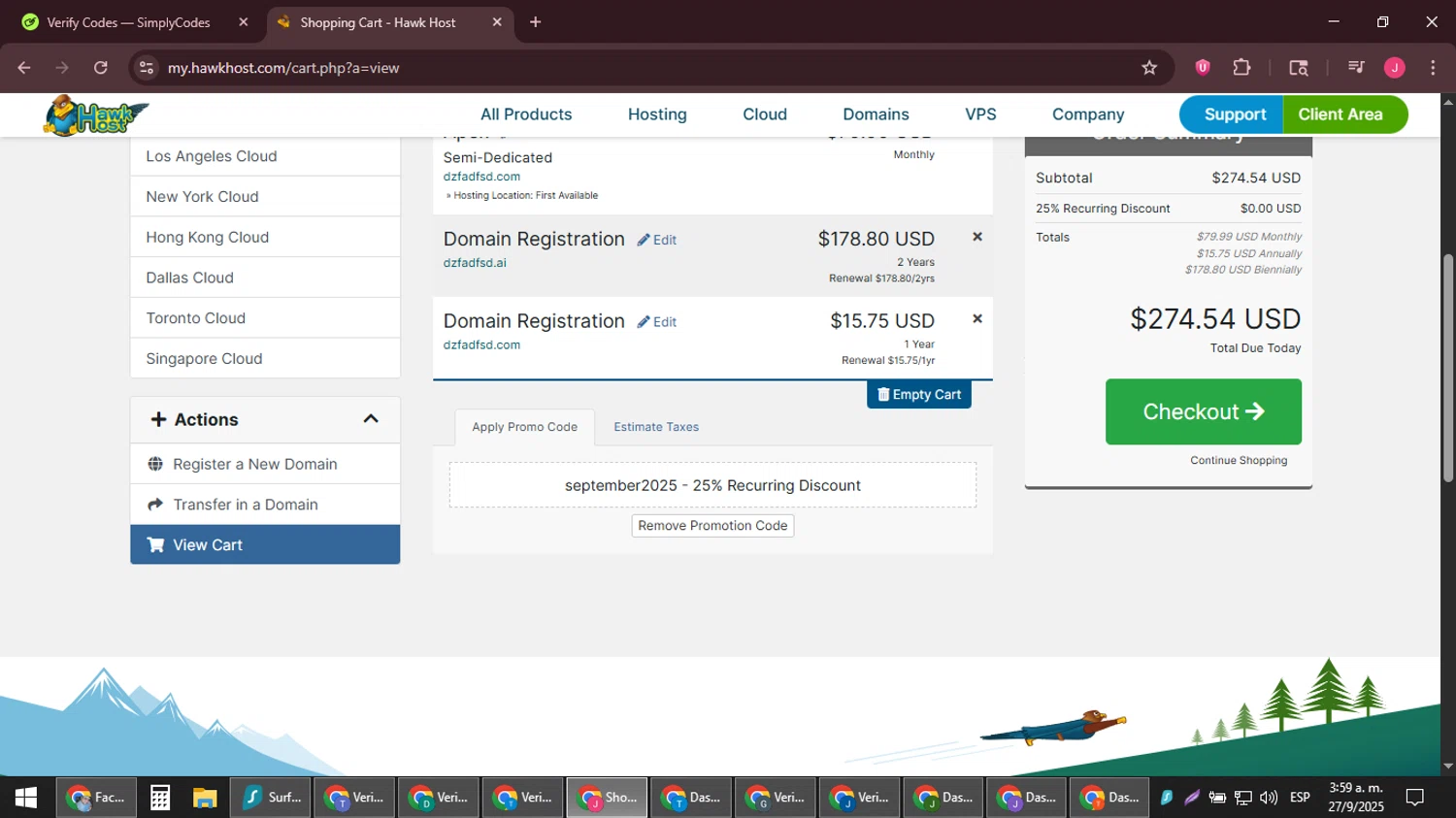Click the Empty Cart button

click(918, 394)
